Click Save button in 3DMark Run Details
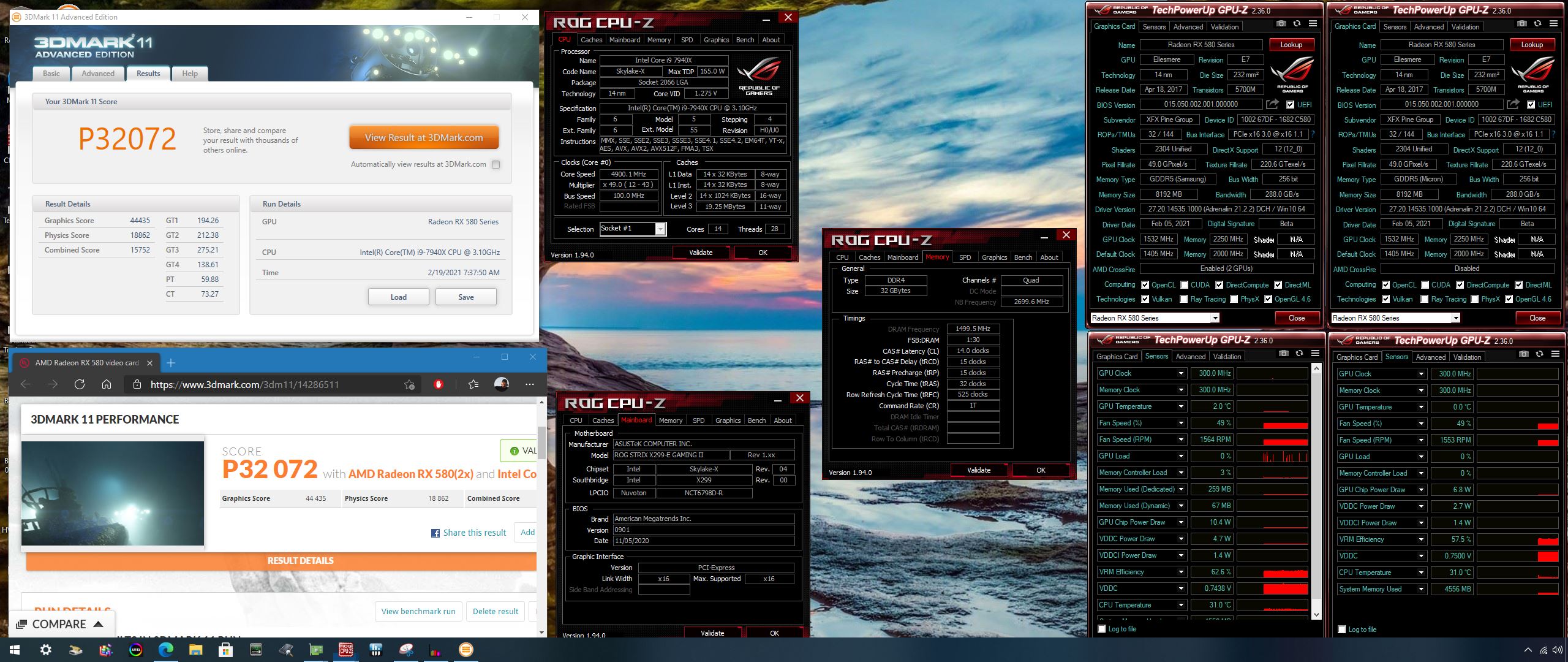Viewport: 1568px width, 662px height. pyautogui.click(x=466, y=297)
